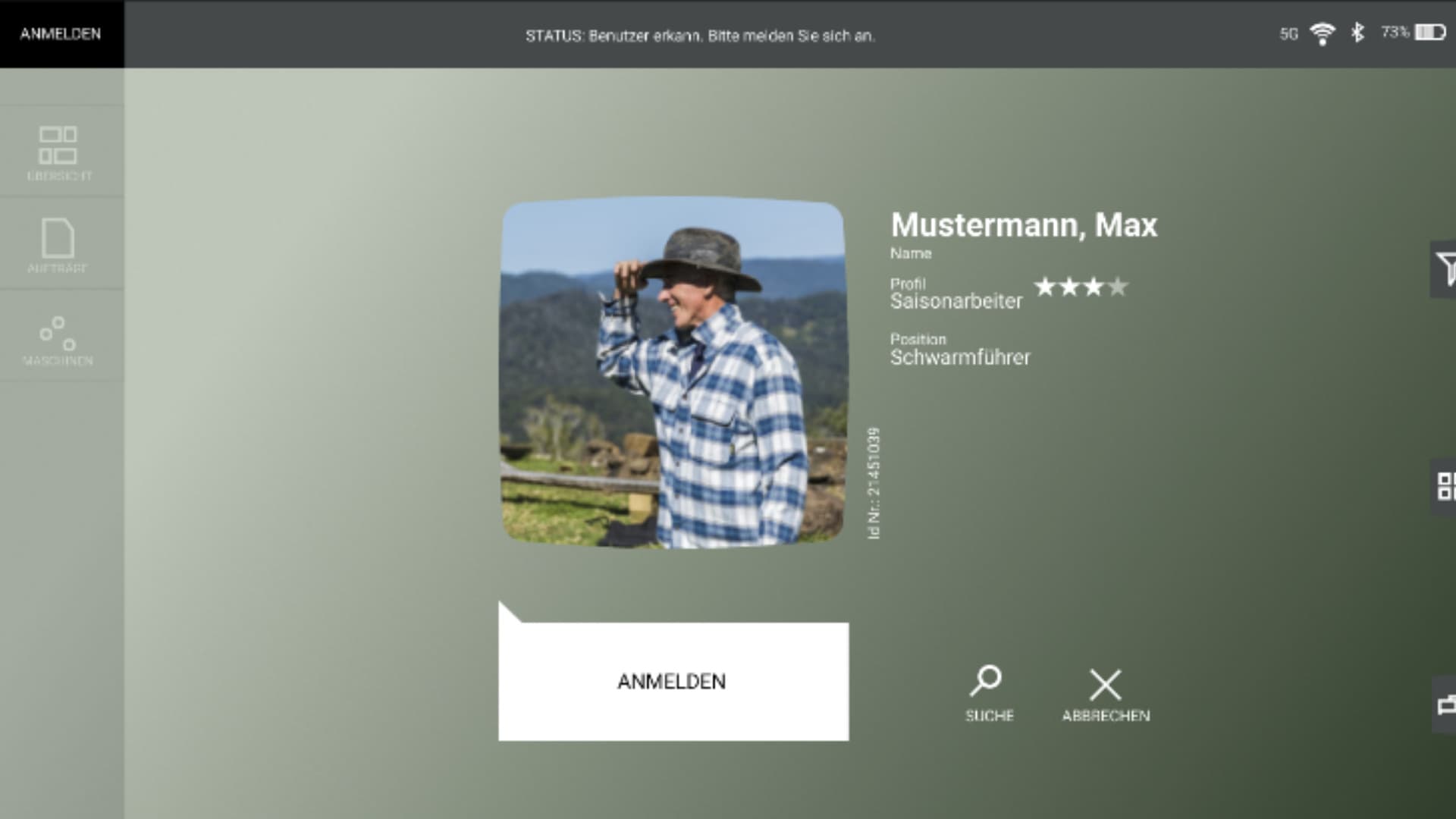Open the bottom right edge panel icon

(1445, 704)
